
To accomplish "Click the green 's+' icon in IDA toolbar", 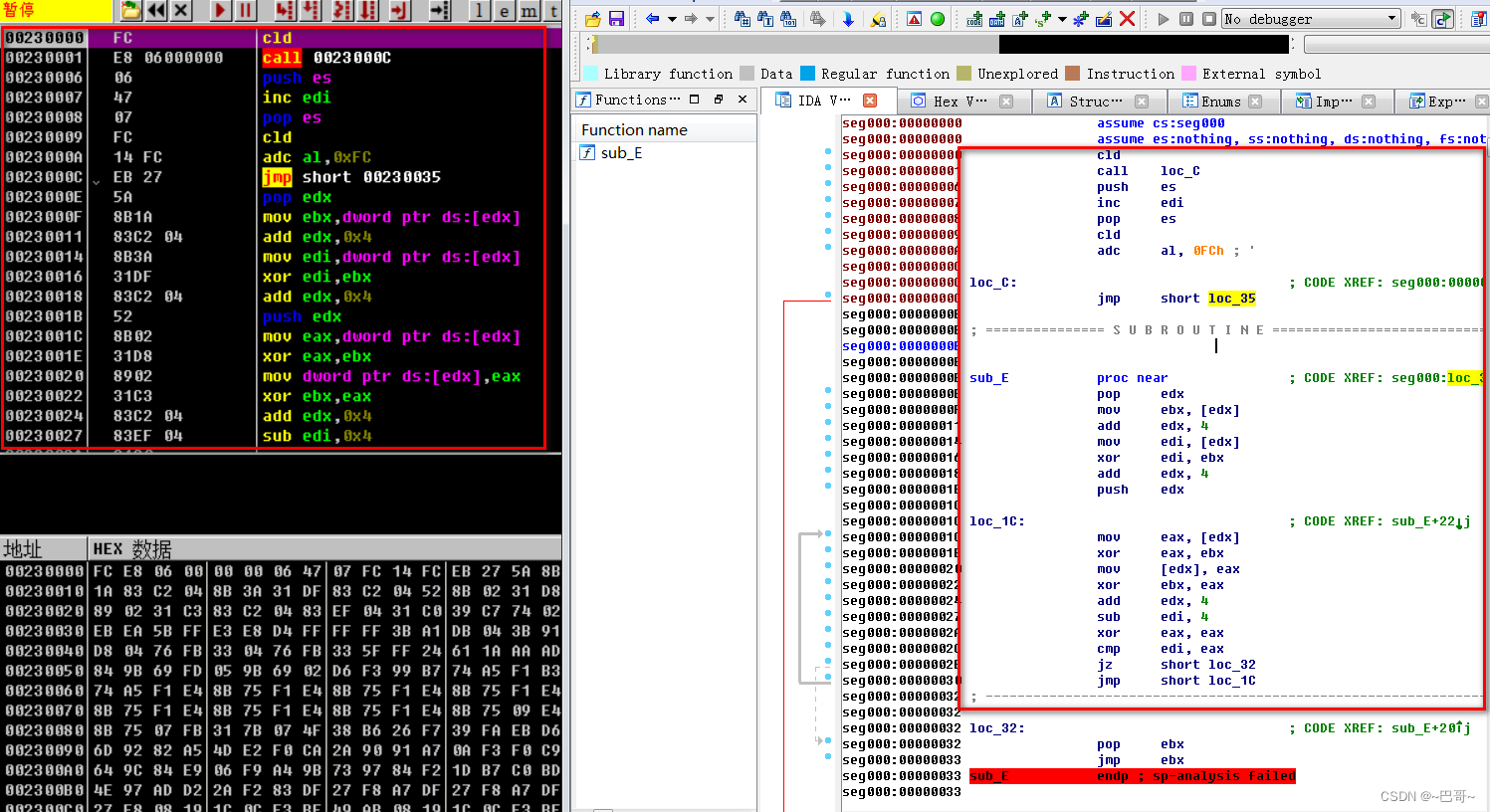I will click(1043, 19).
